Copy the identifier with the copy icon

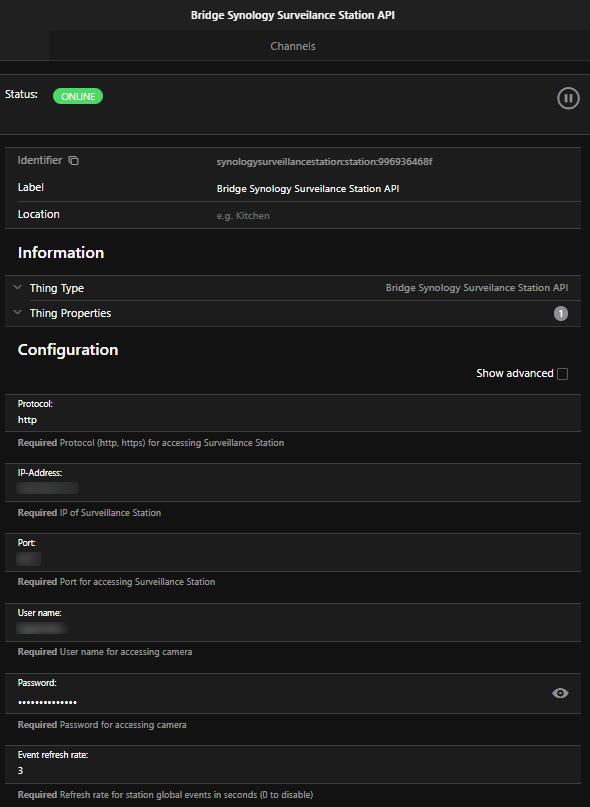pos(74,161)
